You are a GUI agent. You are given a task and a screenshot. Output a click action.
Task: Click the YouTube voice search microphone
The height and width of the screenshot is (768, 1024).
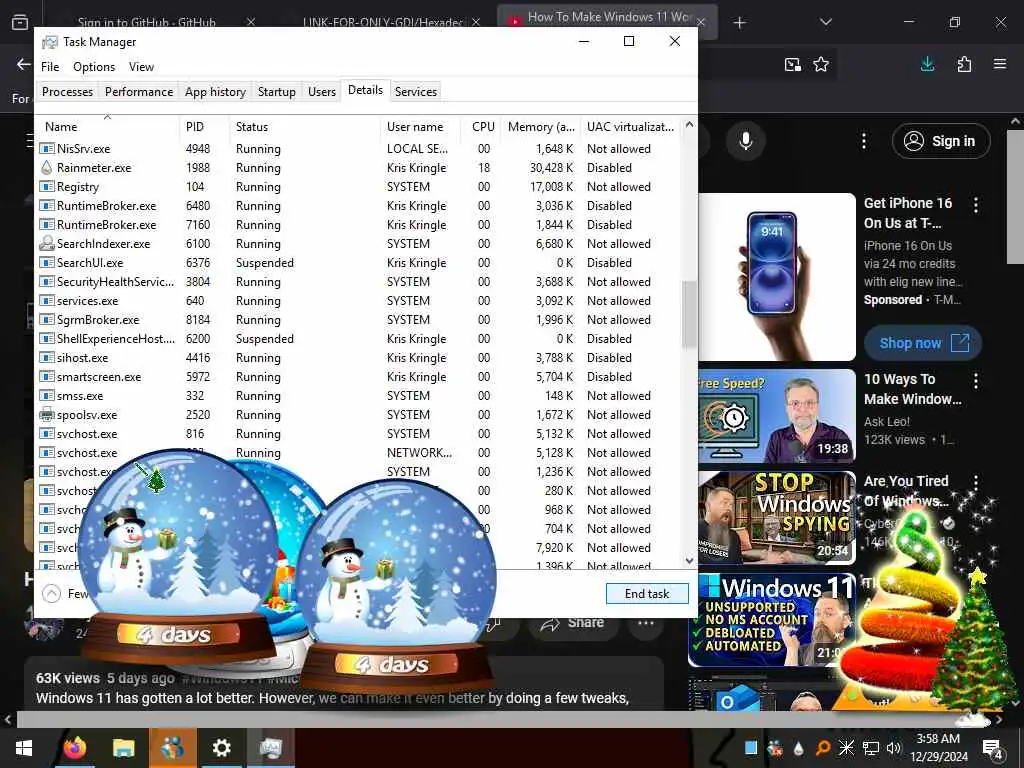pyautogui.click(x=746, y=141)
